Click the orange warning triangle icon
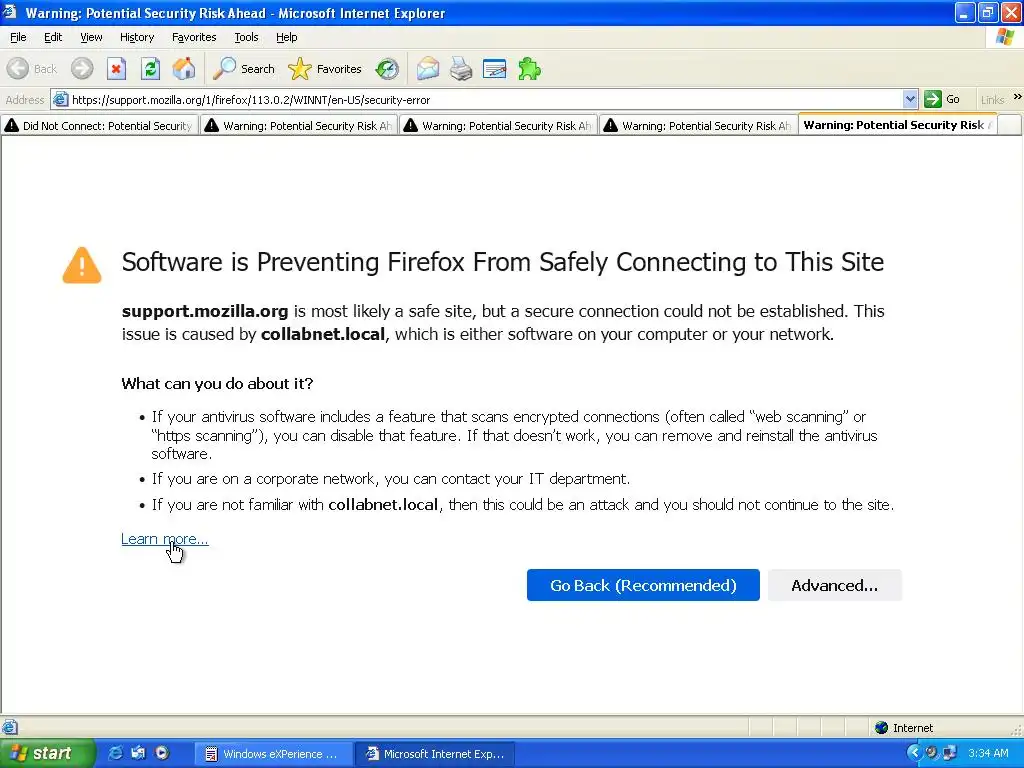Screen dimensions: 1024x768 point(82,265)
